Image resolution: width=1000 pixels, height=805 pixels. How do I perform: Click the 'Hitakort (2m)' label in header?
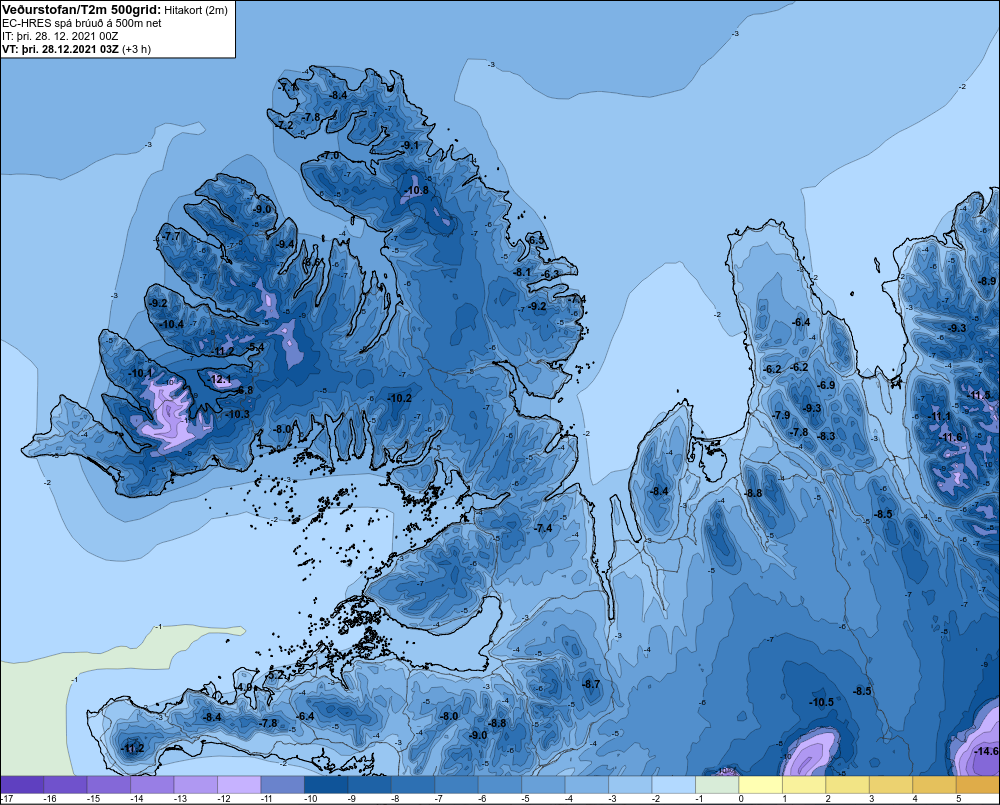point(196,10)
